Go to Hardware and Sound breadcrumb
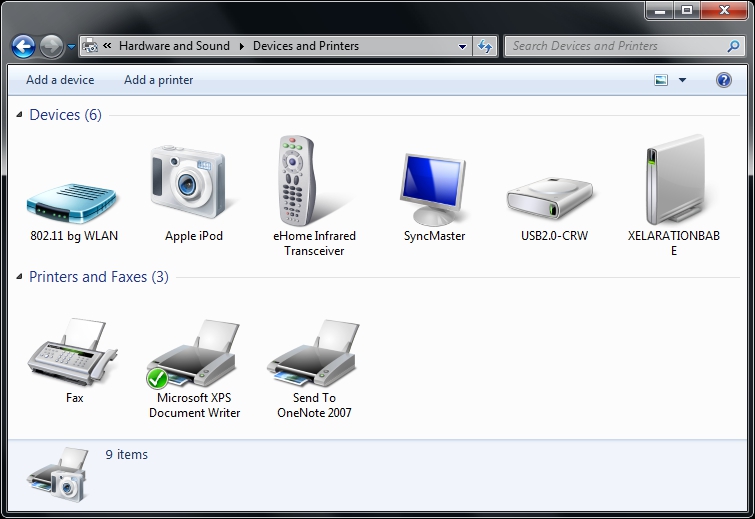Viewport: 755px width, 519px height. (174, 46)
